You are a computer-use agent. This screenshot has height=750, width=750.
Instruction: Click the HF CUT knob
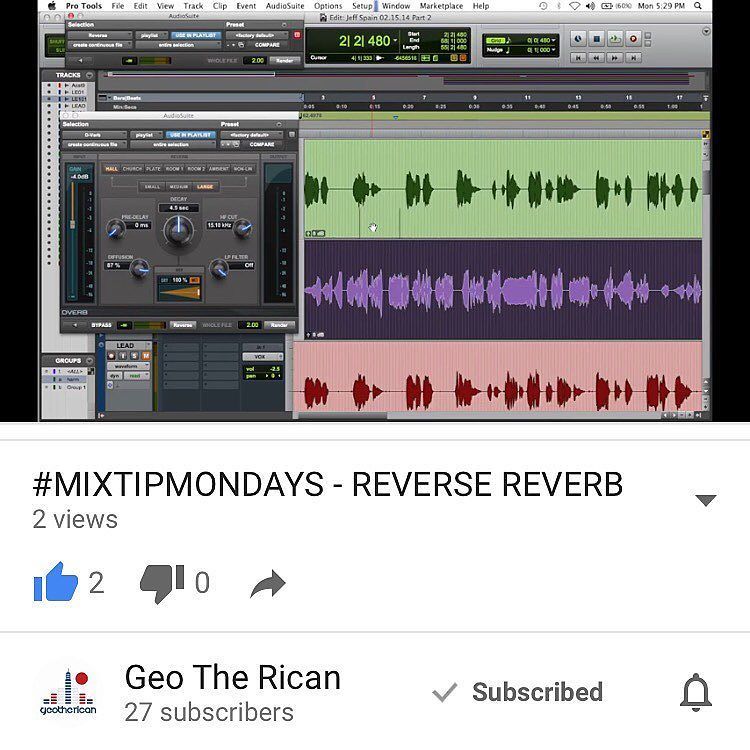(x=243, y=228)
